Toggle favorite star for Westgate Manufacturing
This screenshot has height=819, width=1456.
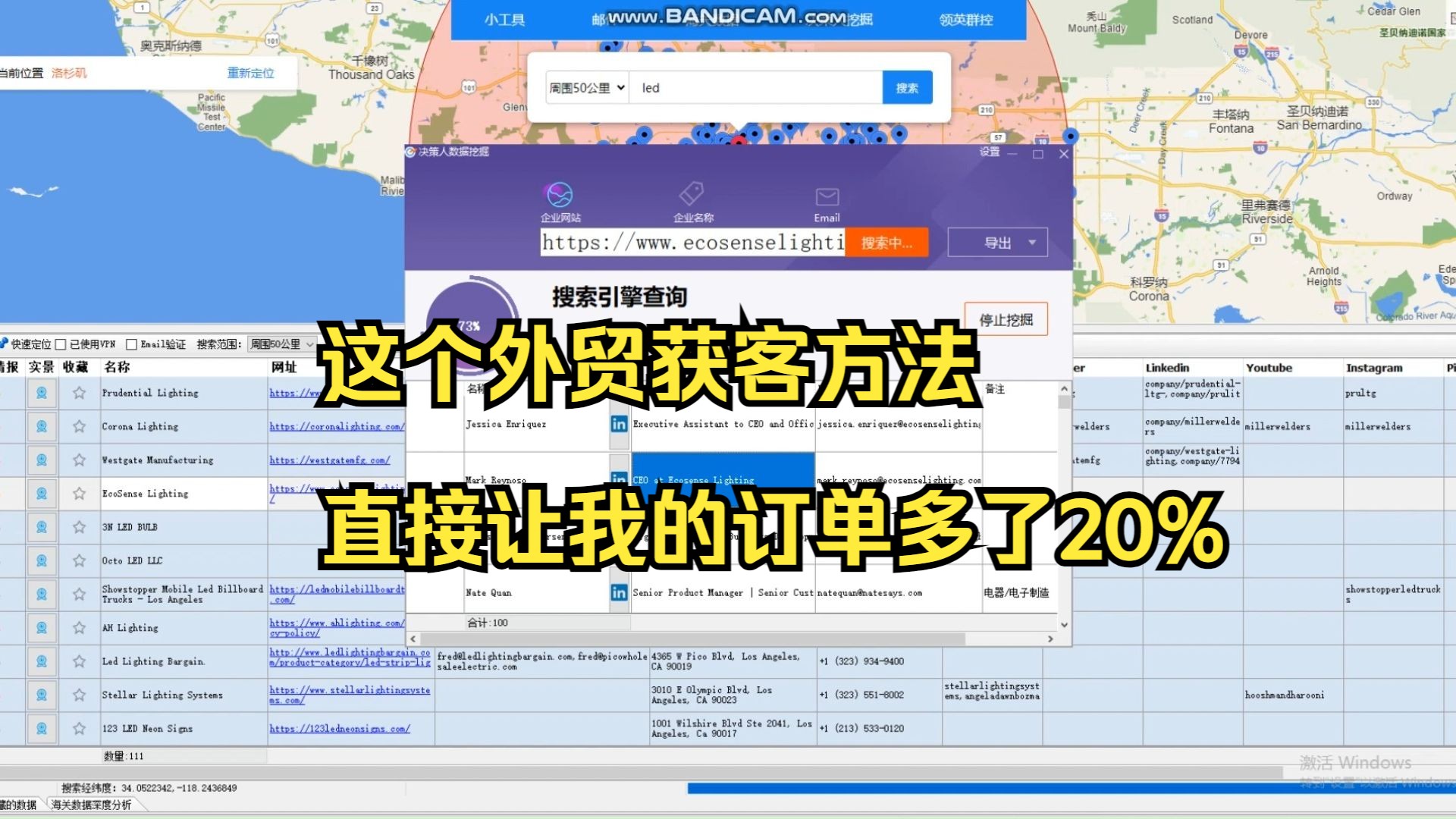[79, 460]
